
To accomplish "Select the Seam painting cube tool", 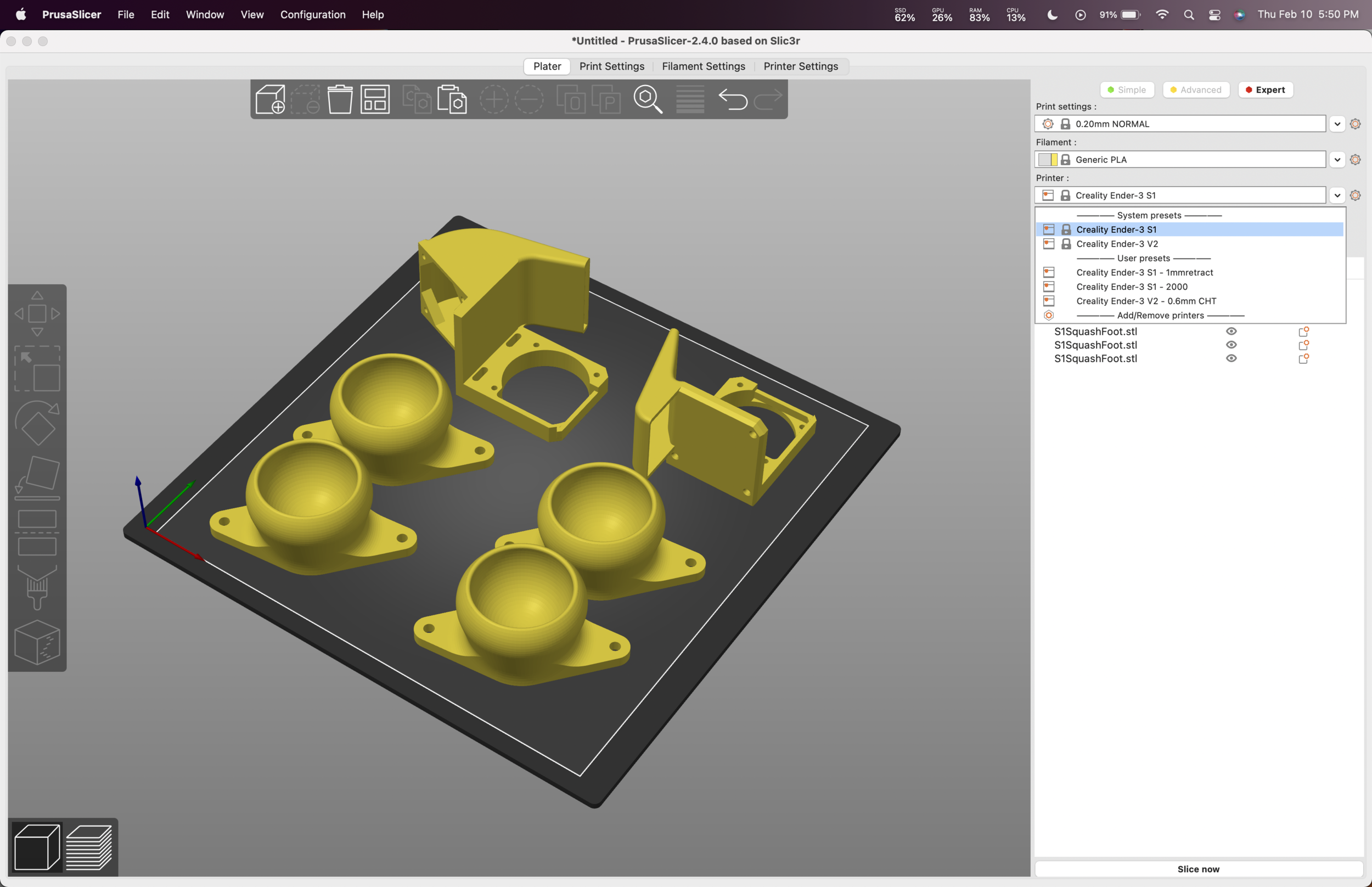I will (x=37, y=642).
